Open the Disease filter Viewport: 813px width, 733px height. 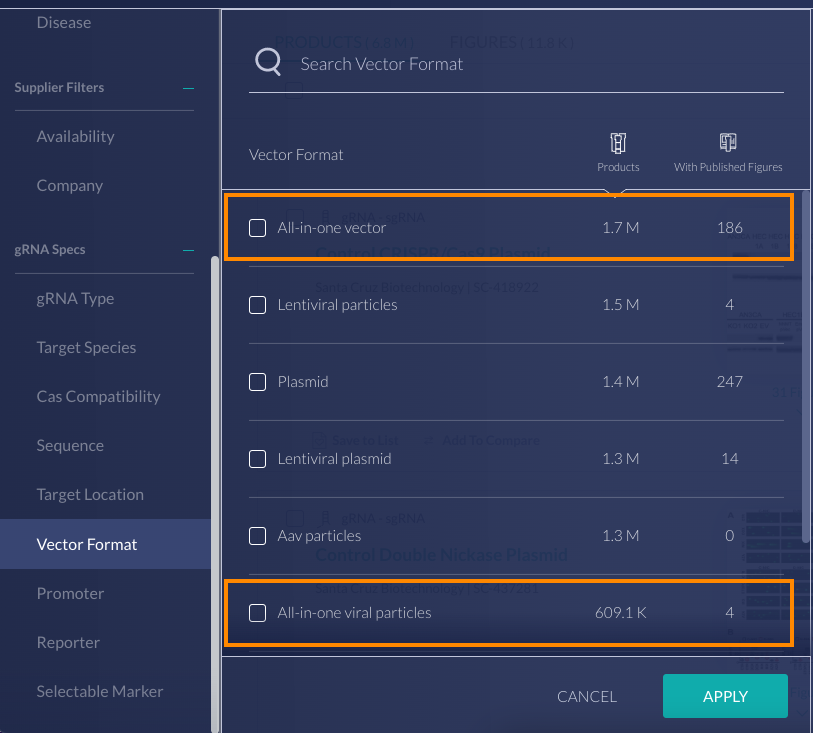(64, 23)
